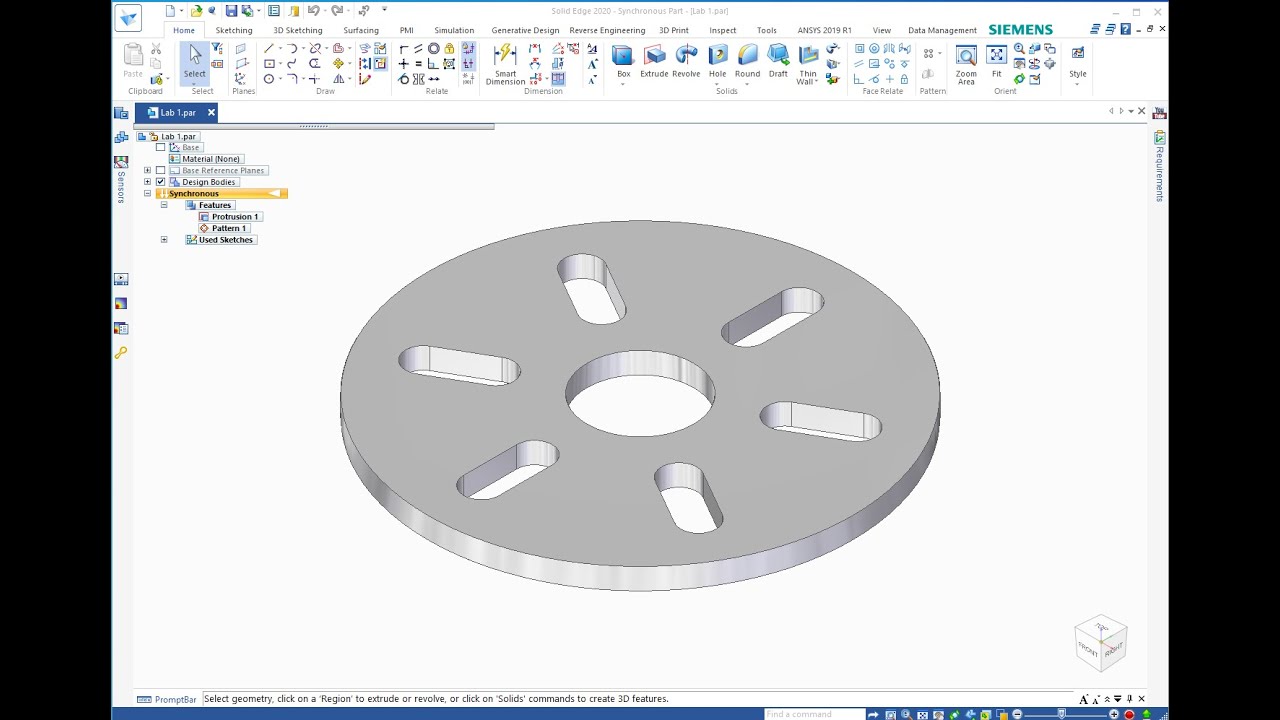
Task: Toggle the Base checkbox in PathFinder
Action: click(160, 147)
